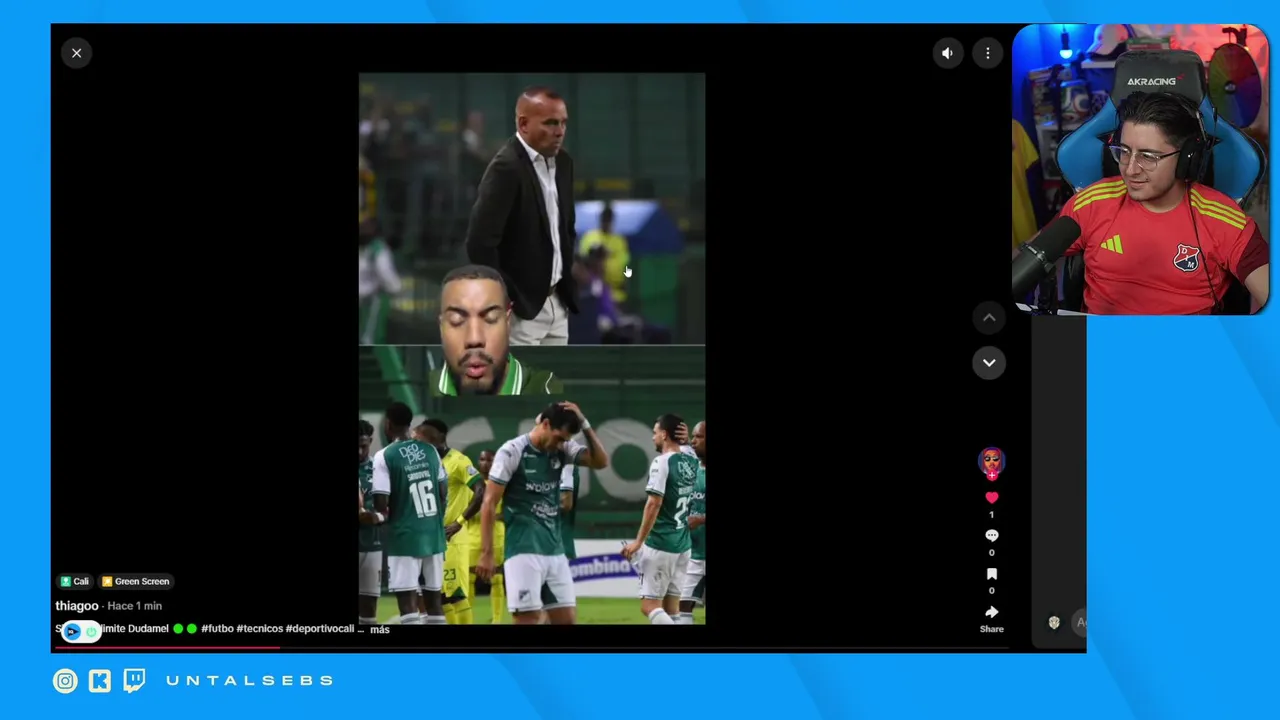Close the video viewer with the X
1280x720 pixels.
76,53
